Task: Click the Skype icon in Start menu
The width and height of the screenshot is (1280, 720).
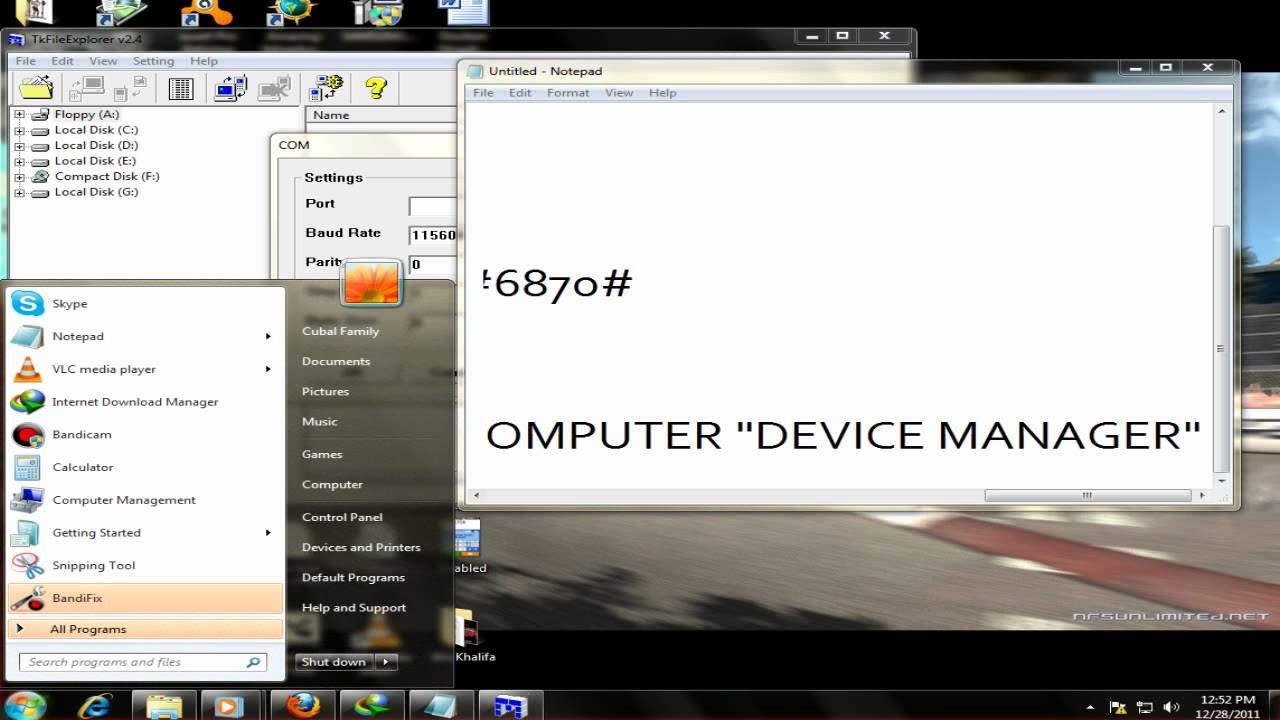Action: [x=27, y=303]
